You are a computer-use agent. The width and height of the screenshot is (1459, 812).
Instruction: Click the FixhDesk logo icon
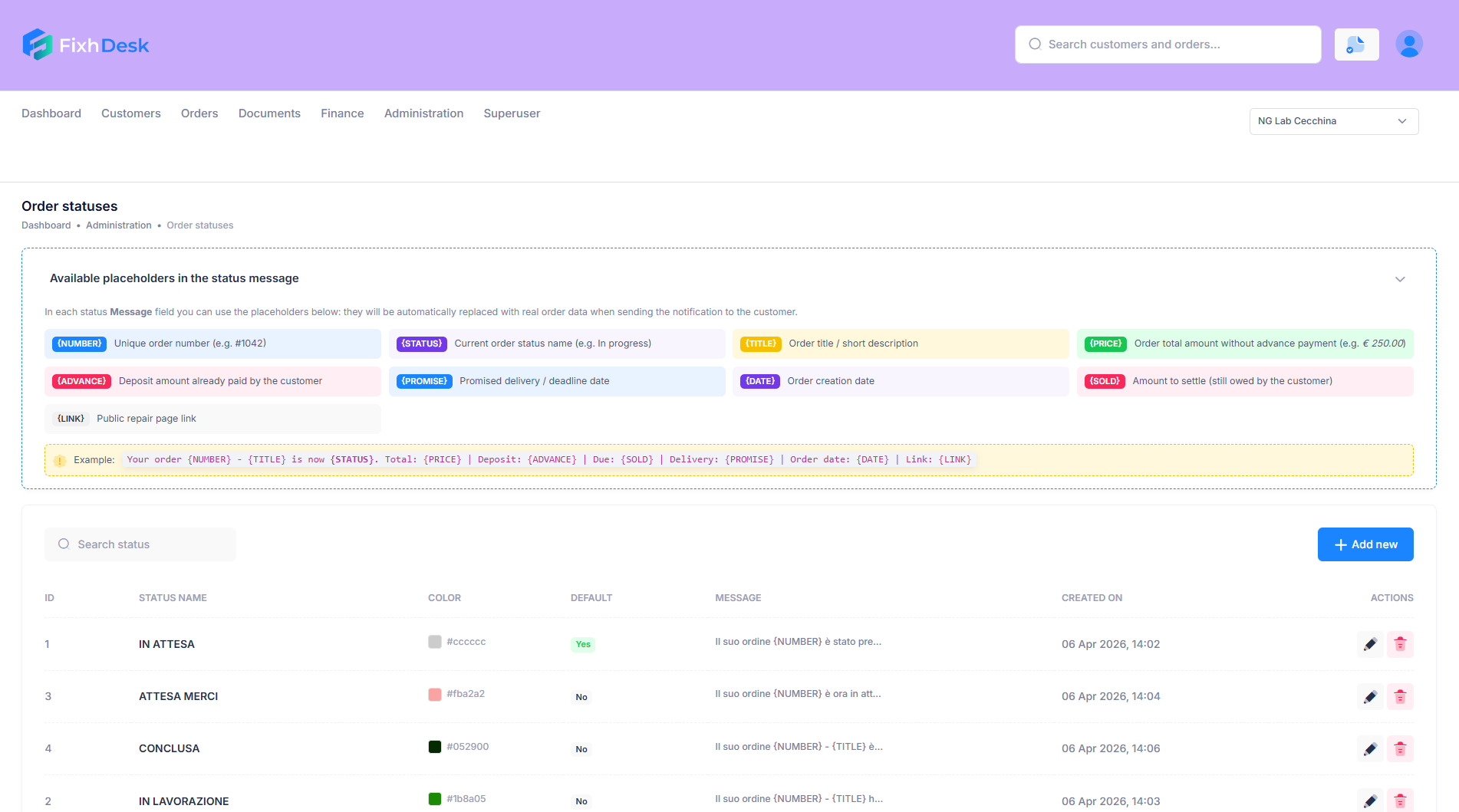[37, 44]
